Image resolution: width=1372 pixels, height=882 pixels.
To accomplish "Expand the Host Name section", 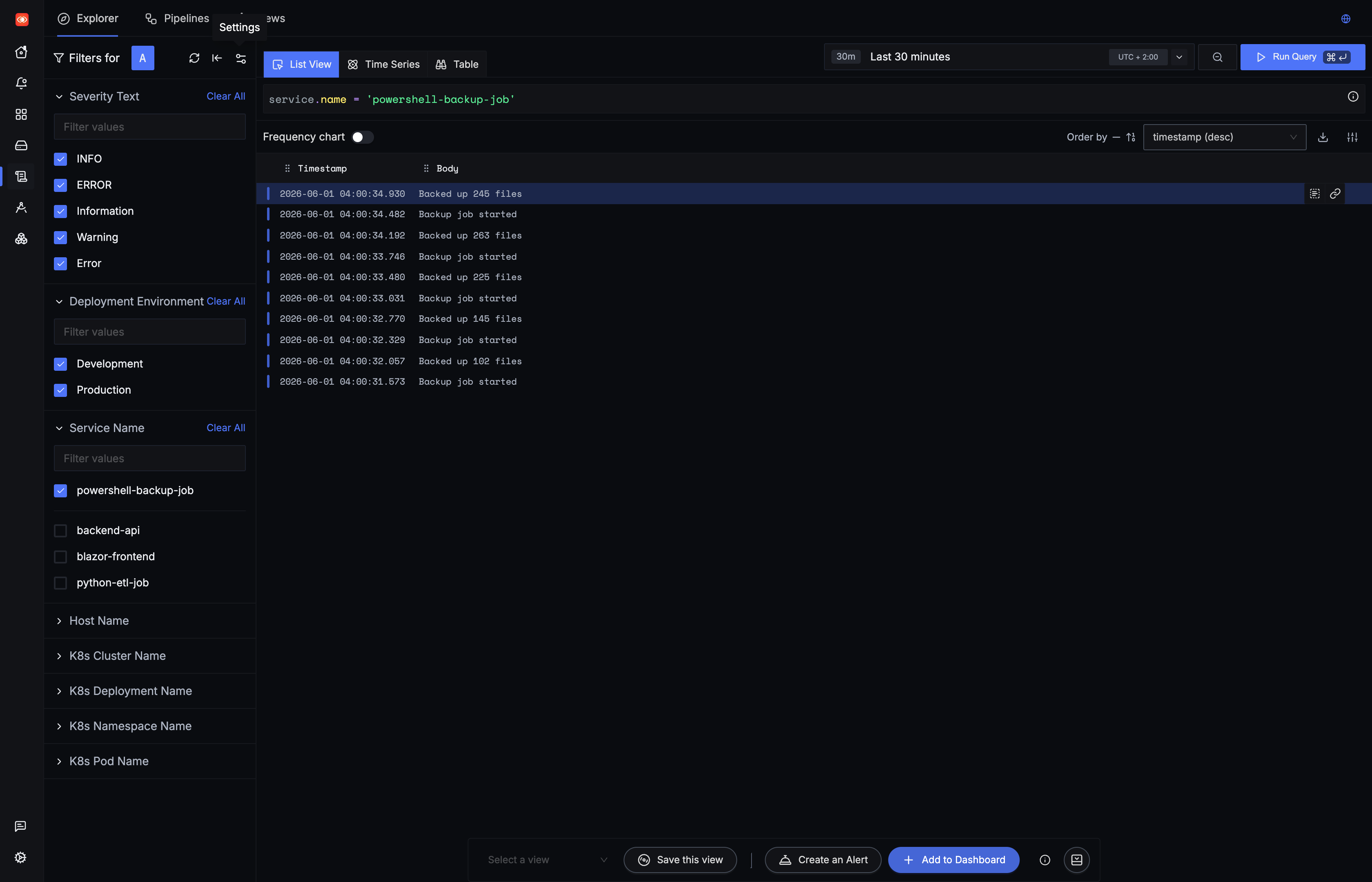I will tap(59, 621).
